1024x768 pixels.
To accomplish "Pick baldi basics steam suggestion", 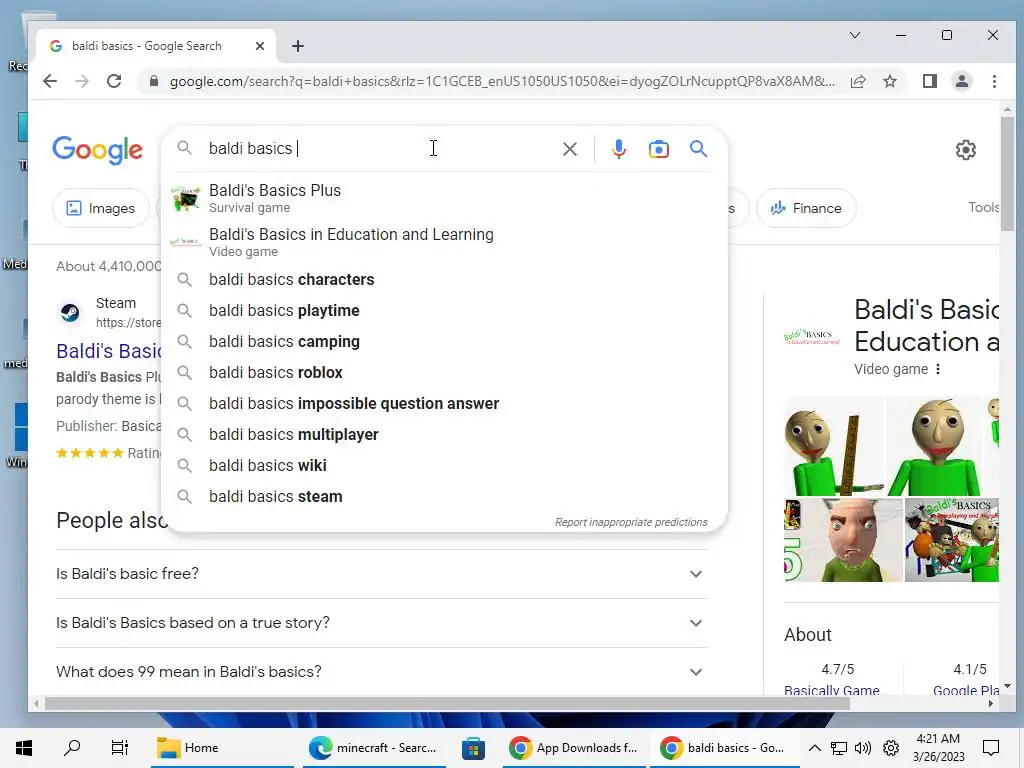I will [x=444, y=496].
